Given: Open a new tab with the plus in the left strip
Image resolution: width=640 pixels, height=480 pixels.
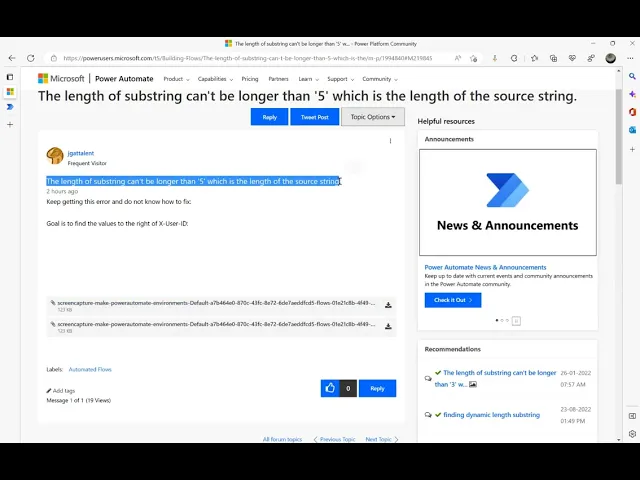Looking at the screenshot, I should tap(10, 124).
